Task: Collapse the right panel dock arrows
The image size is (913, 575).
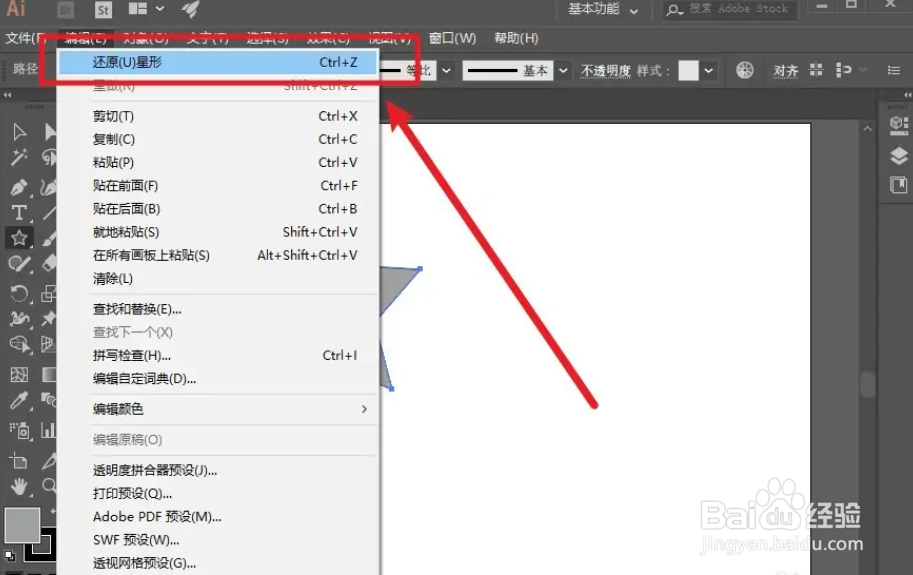Action: [907, 94]
